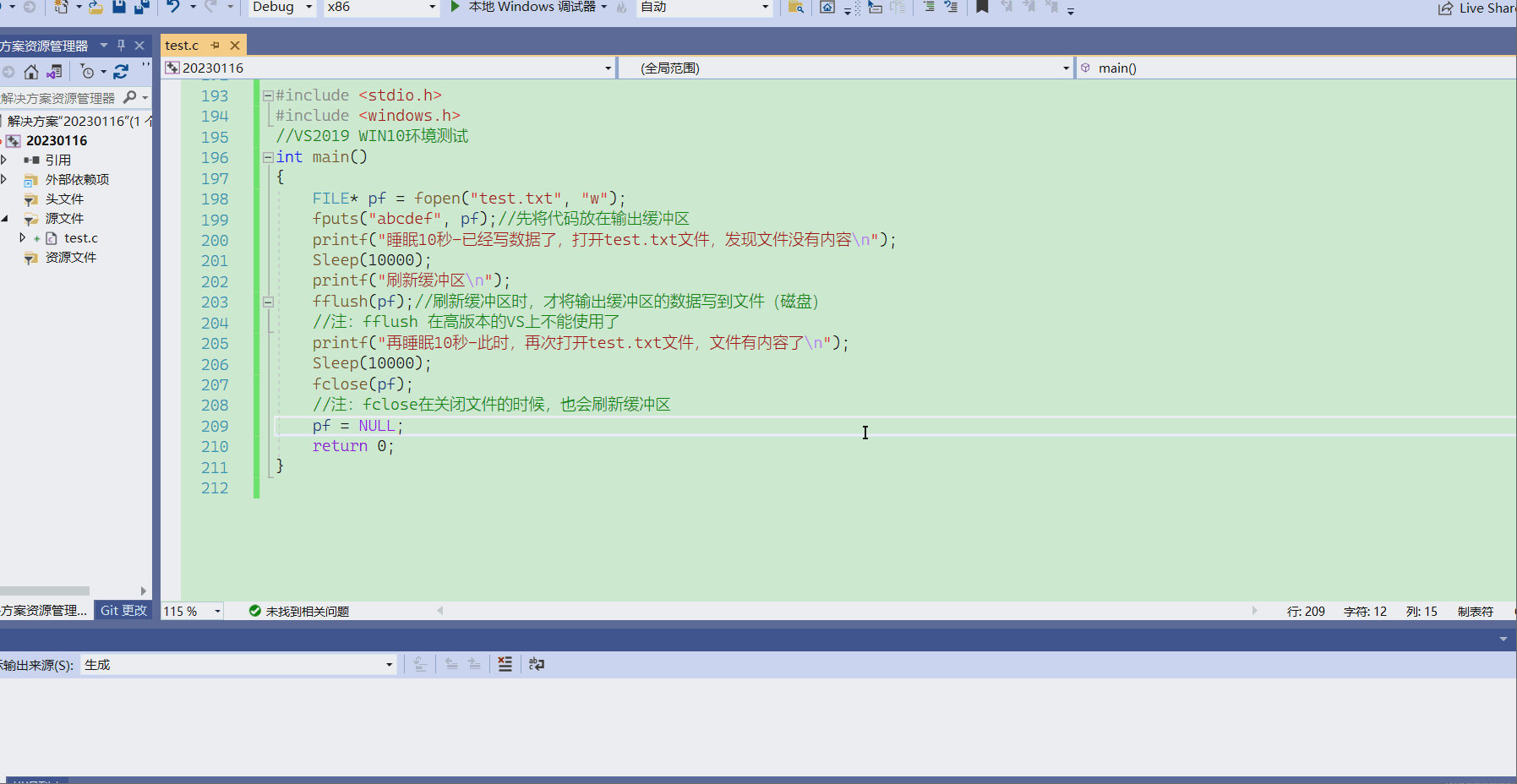Pin the Solution Explorer panel
1517x784 pixels.
(122, 45)
